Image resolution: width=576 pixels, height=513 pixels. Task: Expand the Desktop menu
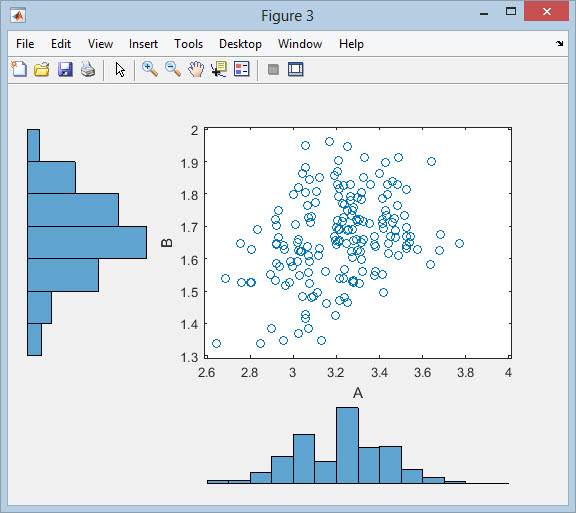[x=240, y=44]
